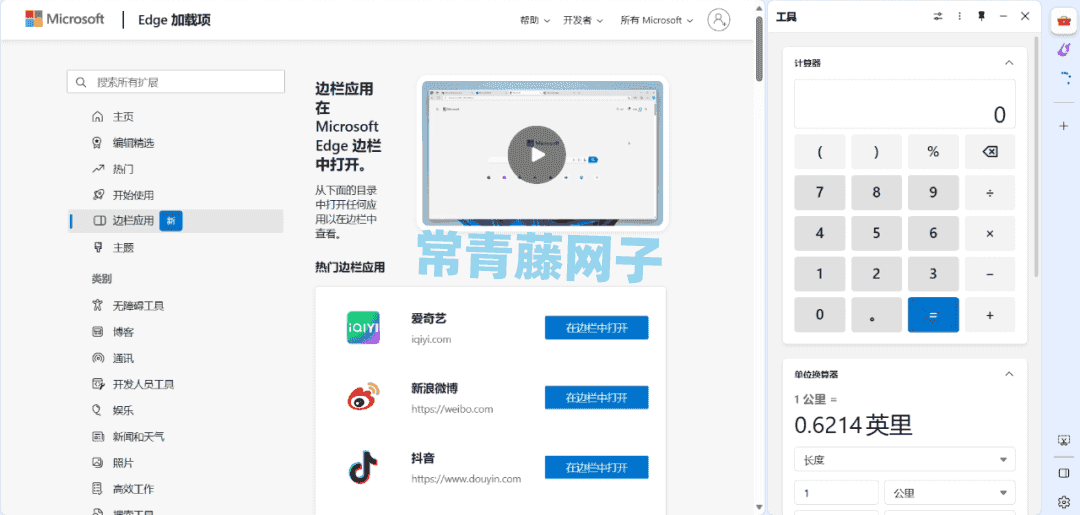Open the 长度 unit type dropdown

(x=904, y=459)
